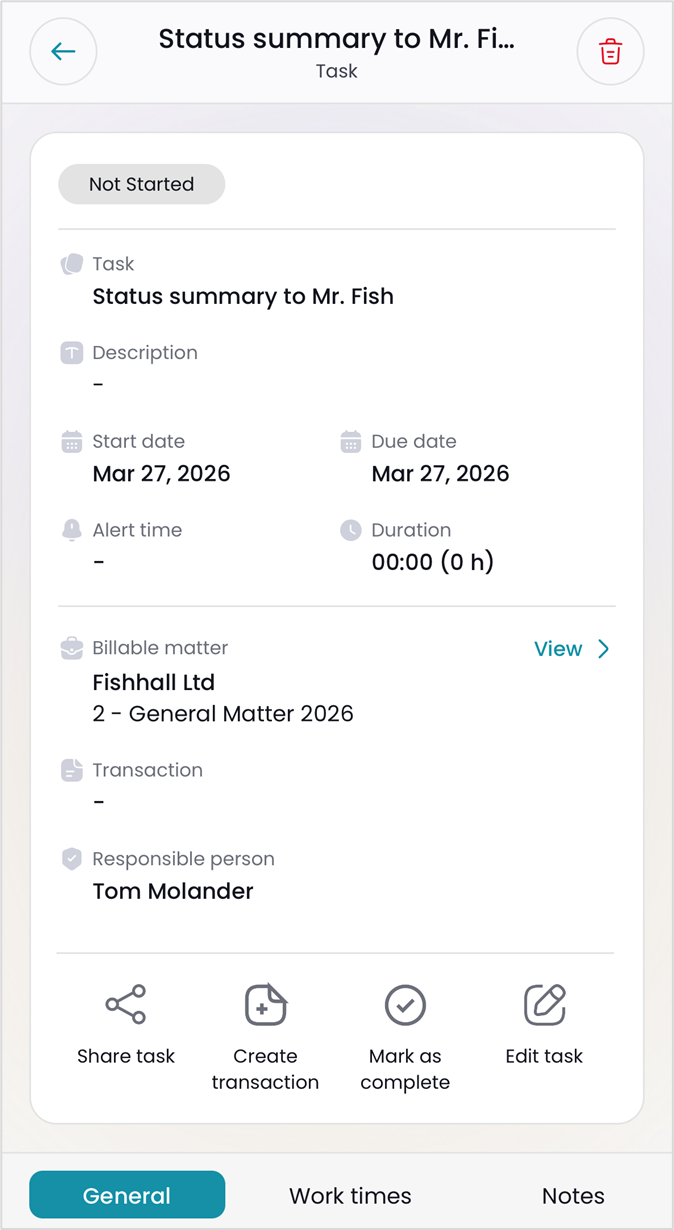
Task: Click the Due date calendar icon
Action: tap(350, 442)
